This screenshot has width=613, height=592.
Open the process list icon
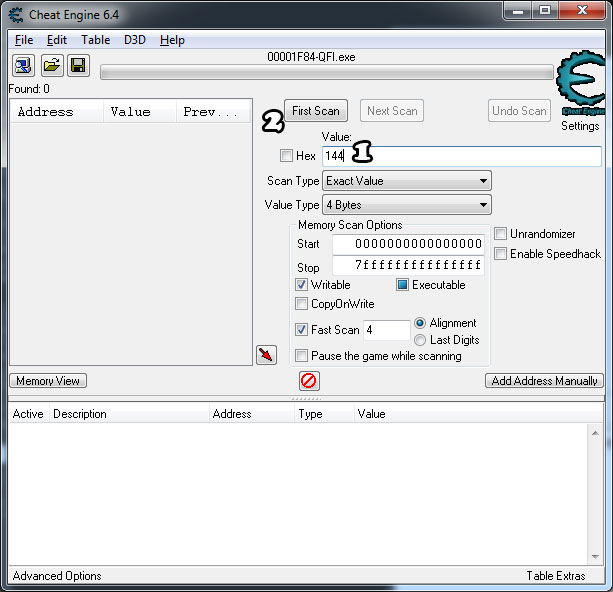(23, 65)
